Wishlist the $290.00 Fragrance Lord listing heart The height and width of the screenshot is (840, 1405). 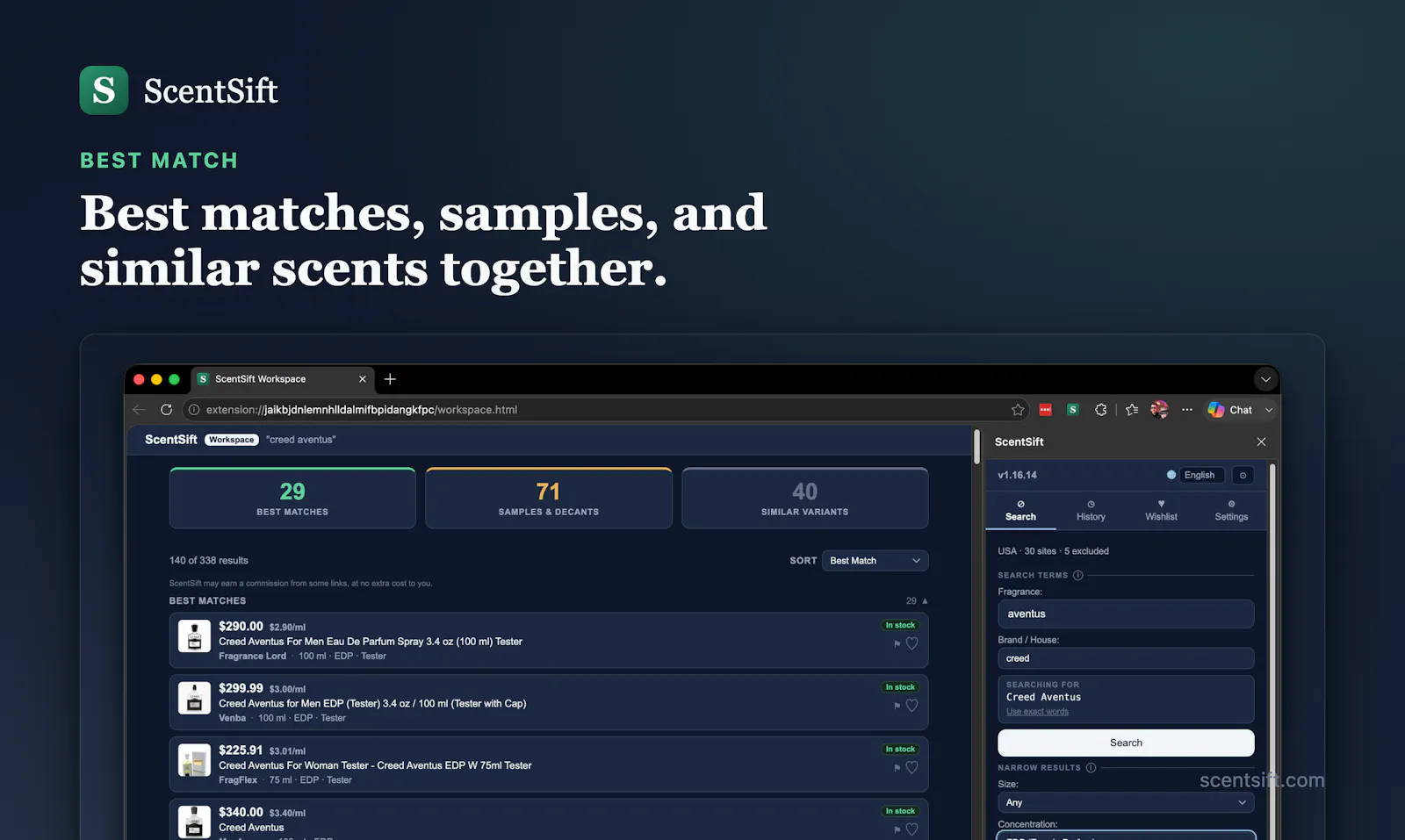tap(911, 643)
